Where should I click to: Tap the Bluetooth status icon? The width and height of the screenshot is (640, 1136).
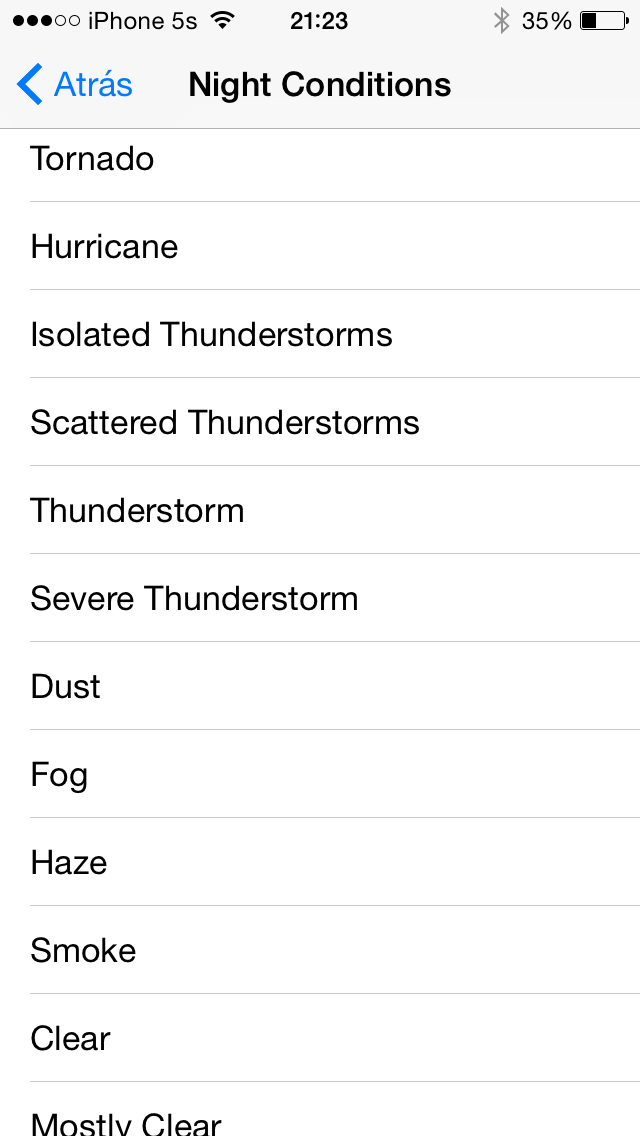click(x=501, y=20)
